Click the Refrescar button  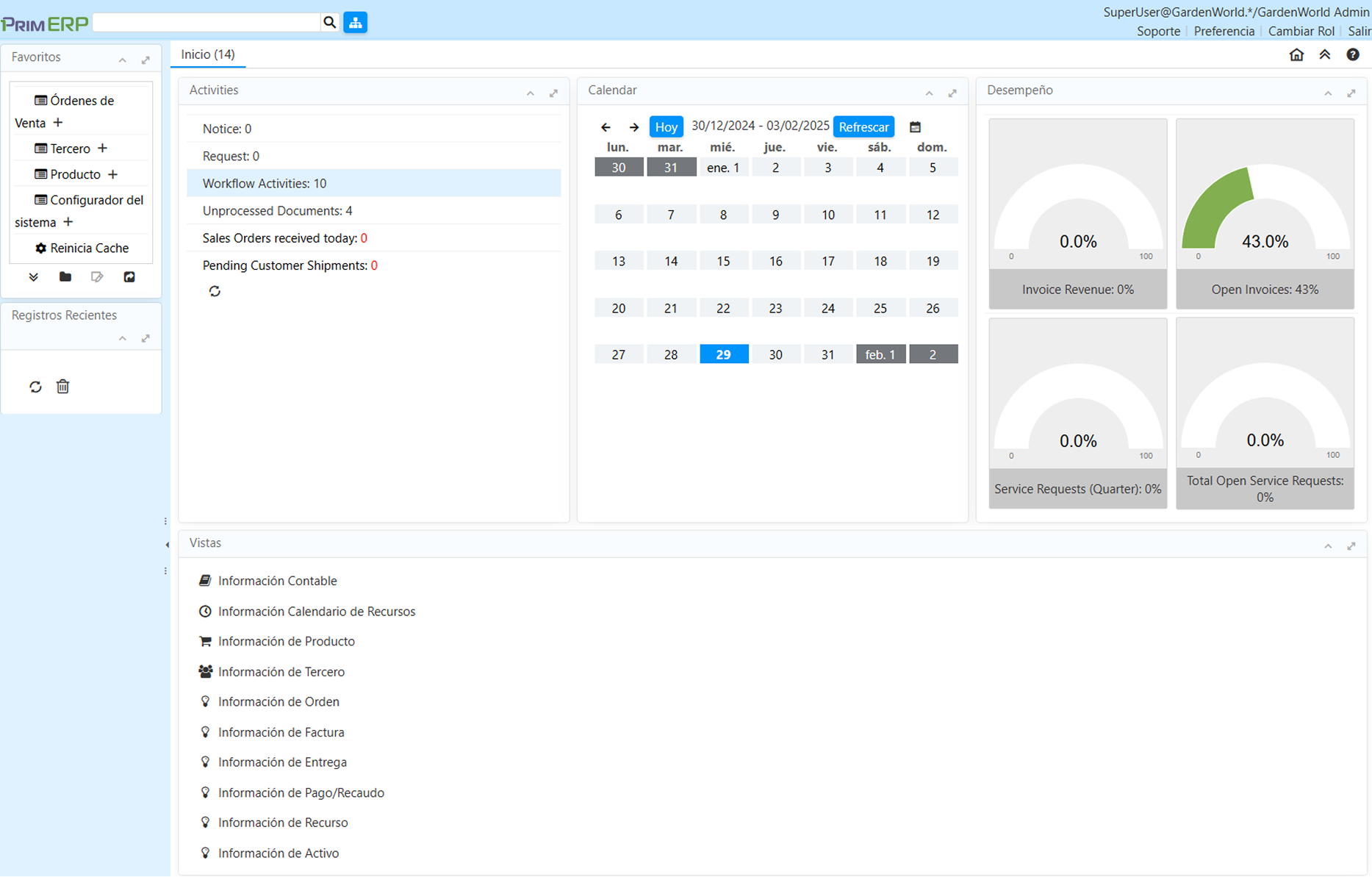click(x=863, y=127)
